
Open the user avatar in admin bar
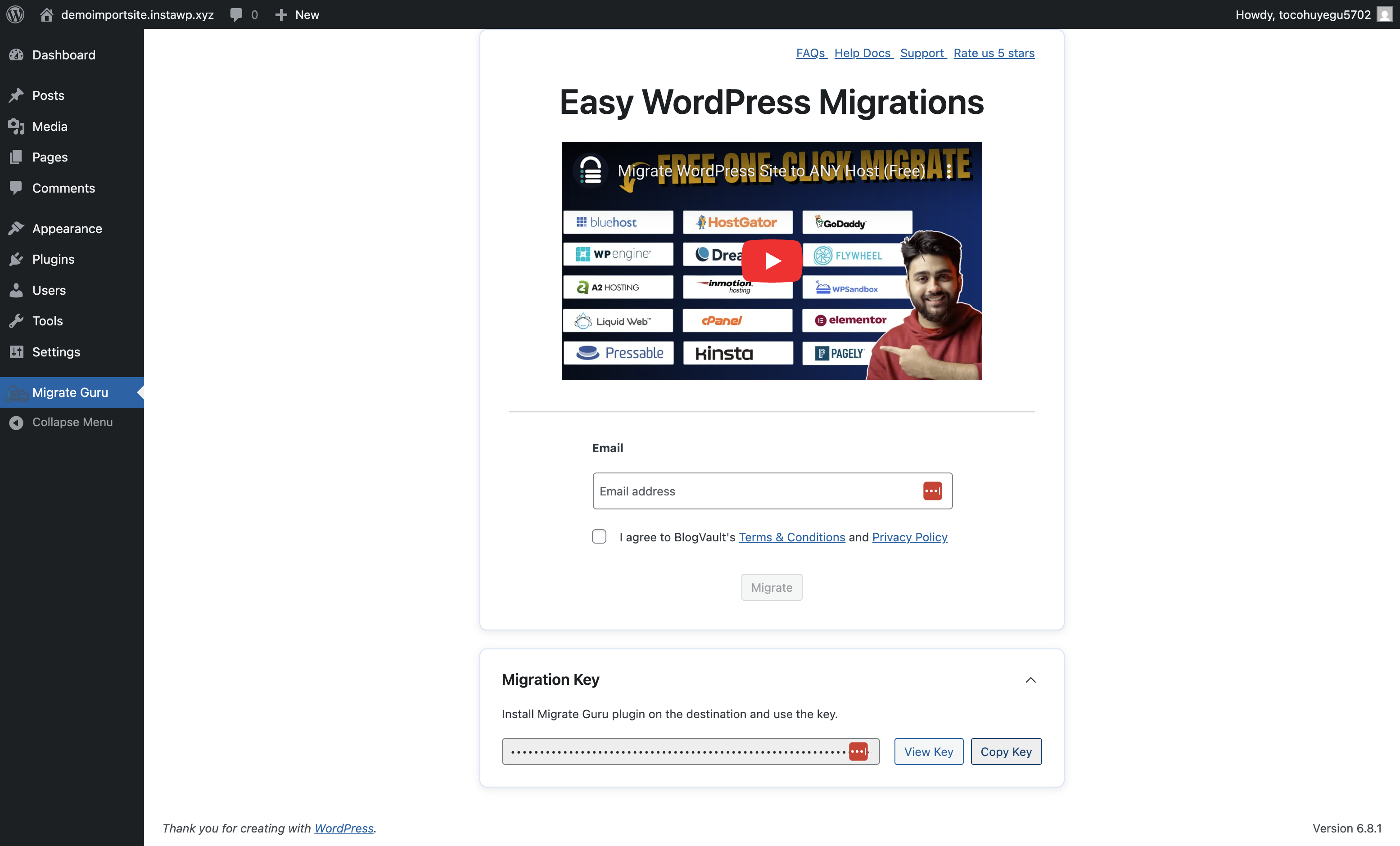coord(1385,14)
